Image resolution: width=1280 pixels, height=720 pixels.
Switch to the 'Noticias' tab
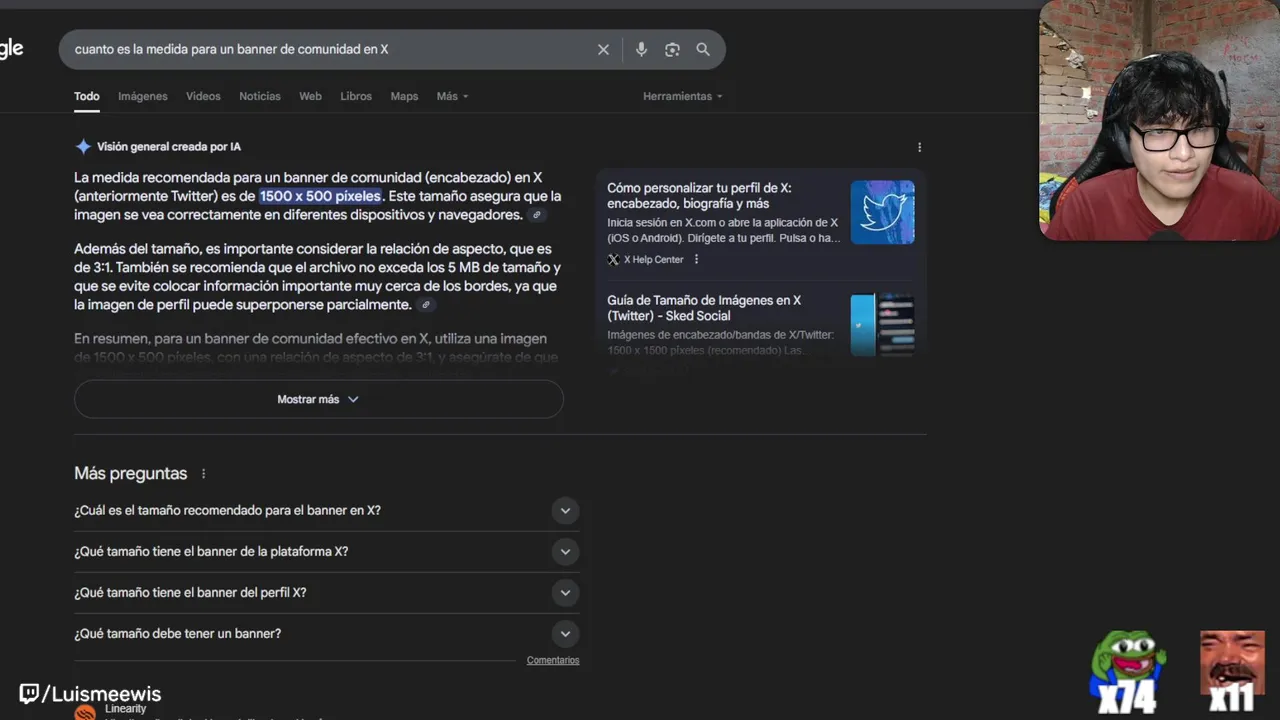(x=260, y=96)
